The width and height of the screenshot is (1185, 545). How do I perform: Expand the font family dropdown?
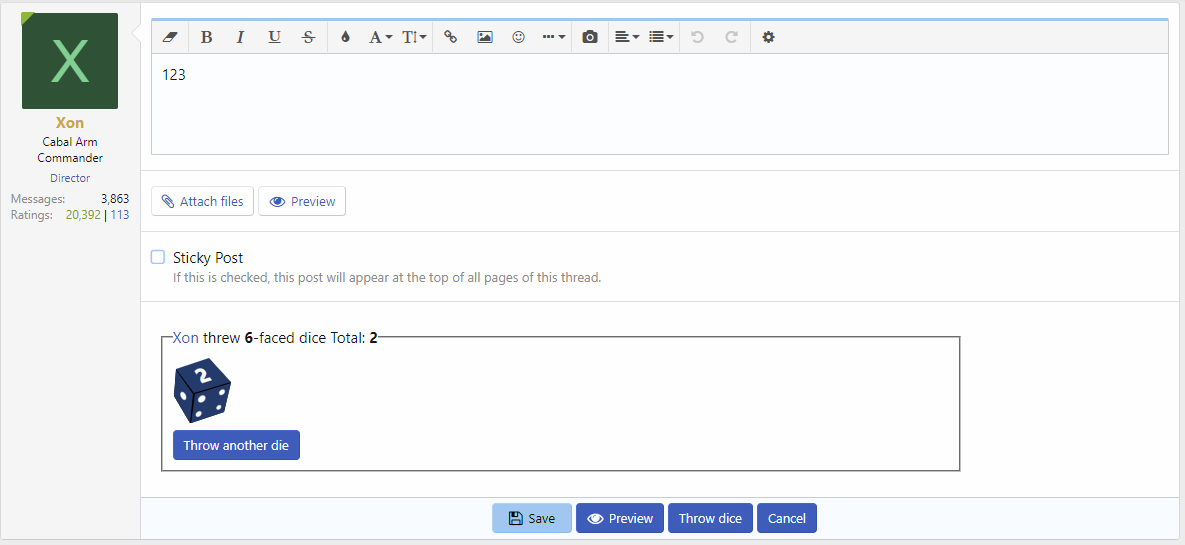(x=380, y=37)
